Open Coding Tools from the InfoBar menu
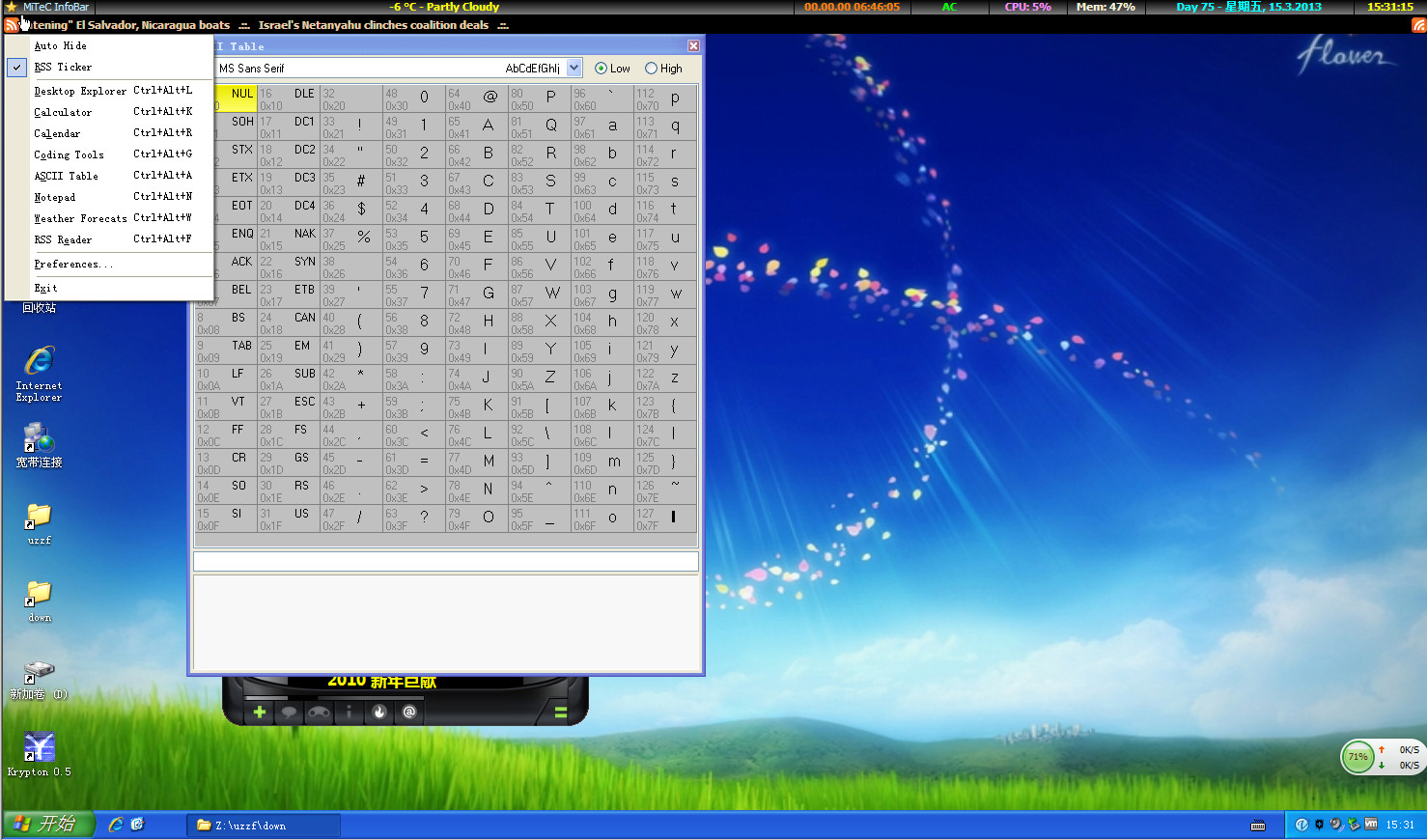The height and width of the screenshot is (840, 1427). pyautogui.click(x=109, y=154)
